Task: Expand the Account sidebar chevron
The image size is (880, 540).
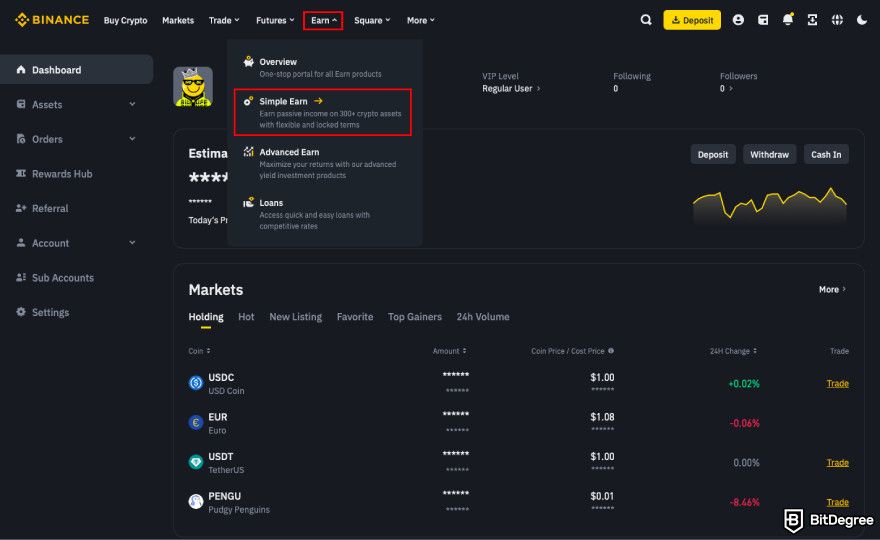Action: [x=132, y=242]
